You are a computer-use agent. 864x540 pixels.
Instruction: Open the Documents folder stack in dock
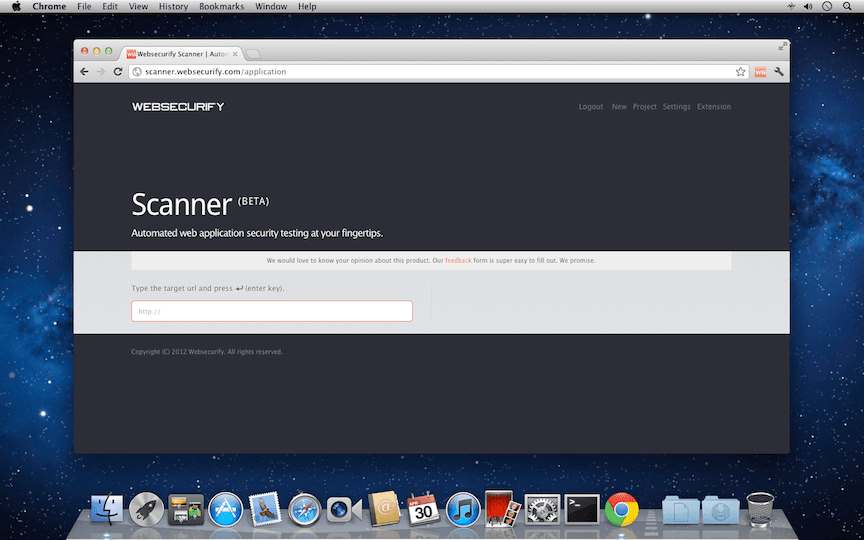681,510
